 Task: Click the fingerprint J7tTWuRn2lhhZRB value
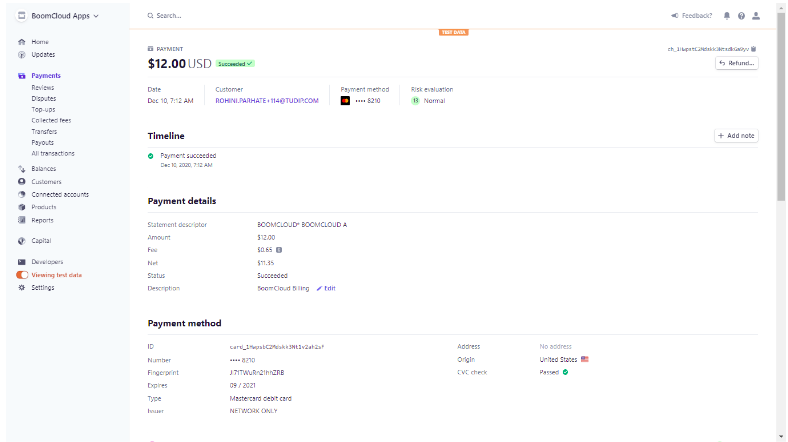point(257,373)
